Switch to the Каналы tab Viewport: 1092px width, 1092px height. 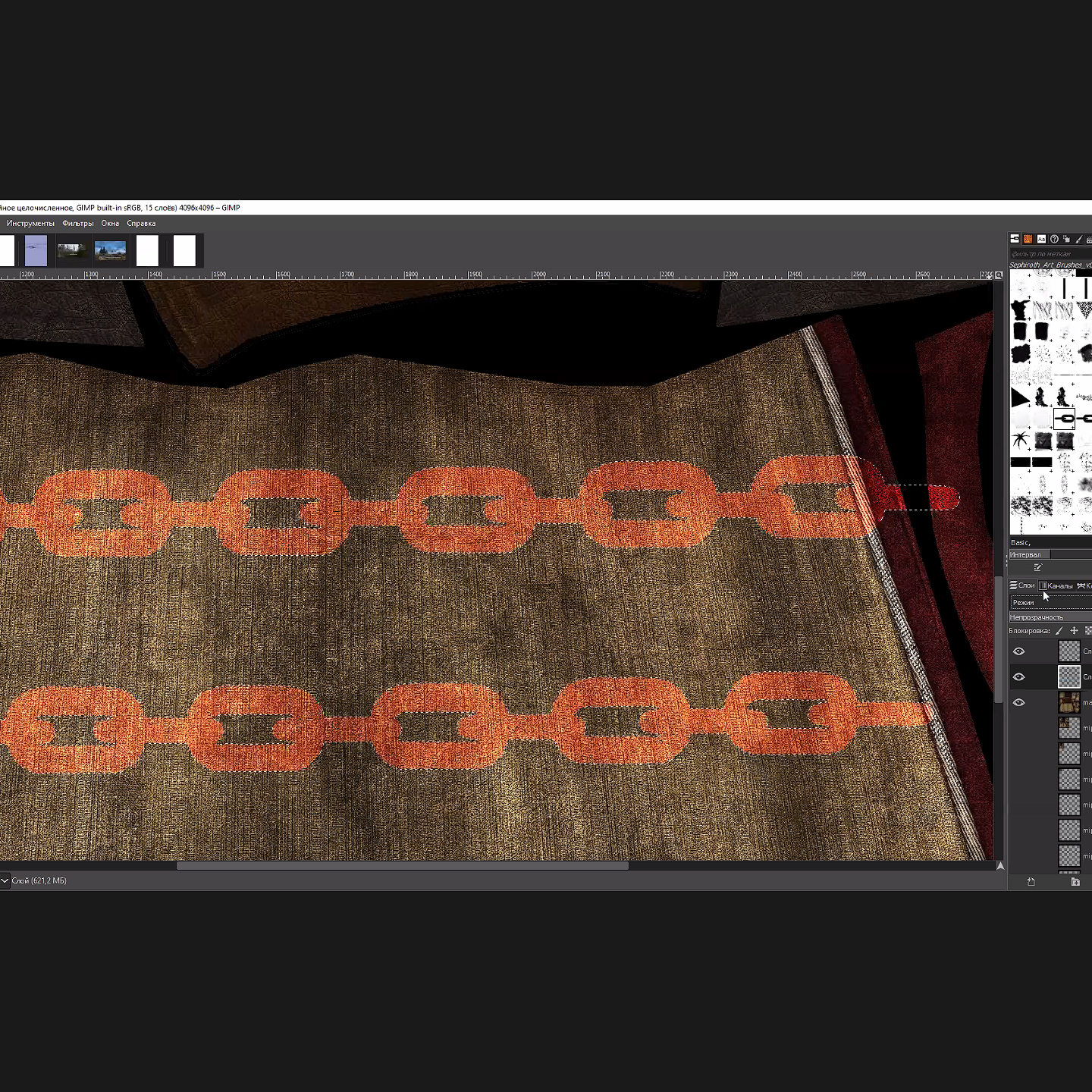click(x=1056, y=585)
